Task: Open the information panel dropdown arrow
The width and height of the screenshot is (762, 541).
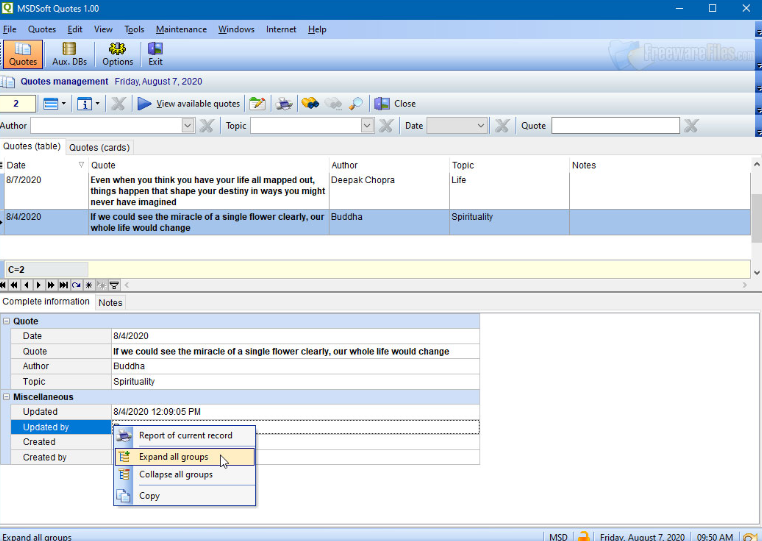Action: (x=97, y=104)
